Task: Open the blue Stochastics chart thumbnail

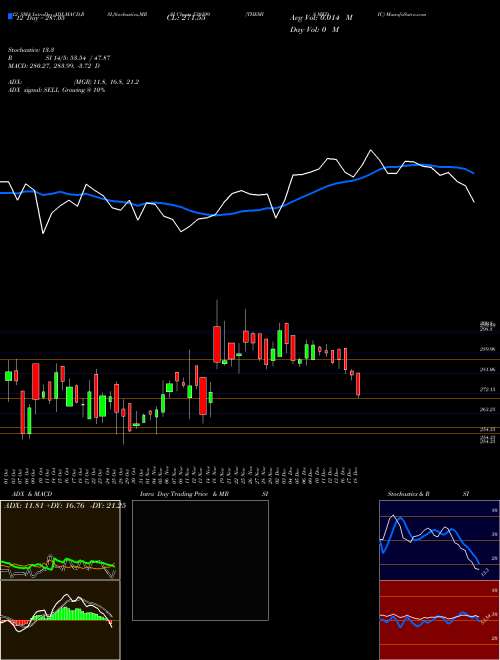Action: pyautogui.click(x=439, y=540)
